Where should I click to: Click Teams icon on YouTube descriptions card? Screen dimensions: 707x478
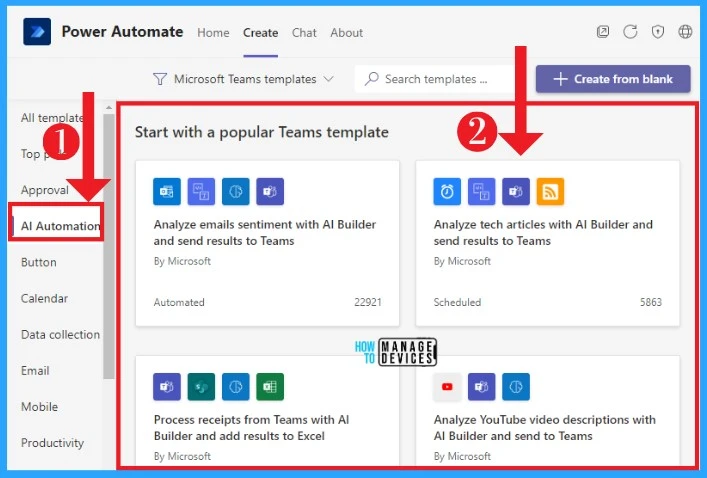[482, 386]
